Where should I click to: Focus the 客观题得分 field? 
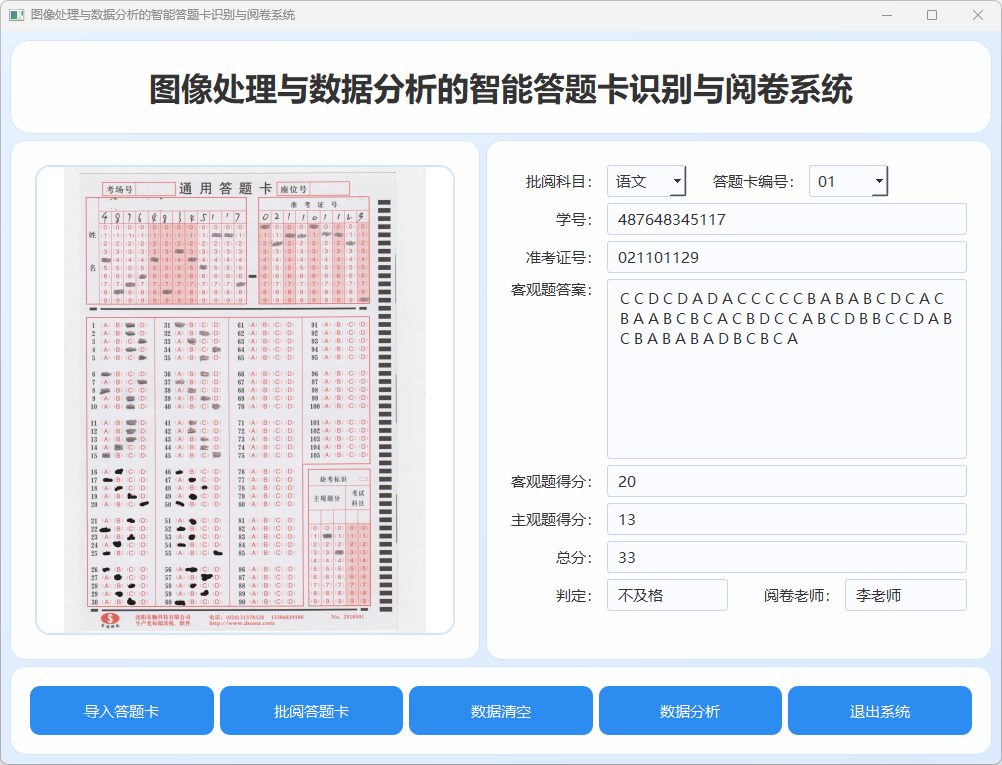pyautogui.click(x=786, y=481)
